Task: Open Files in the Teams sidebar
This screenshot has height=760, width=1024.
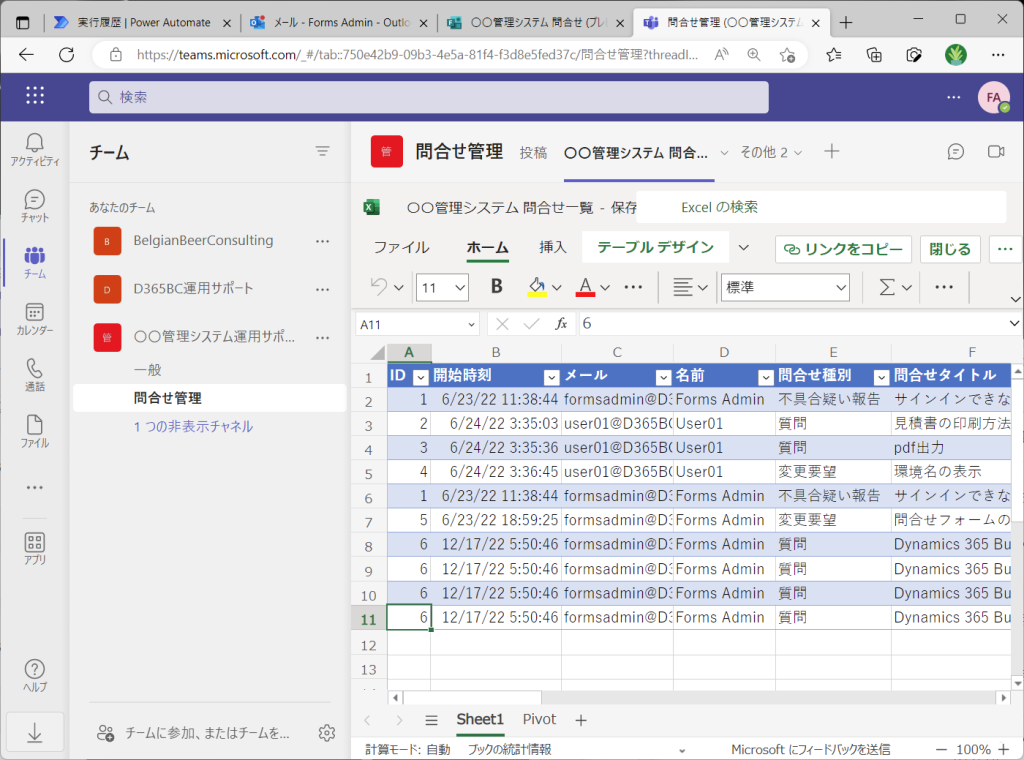Action: coord(35,432)
